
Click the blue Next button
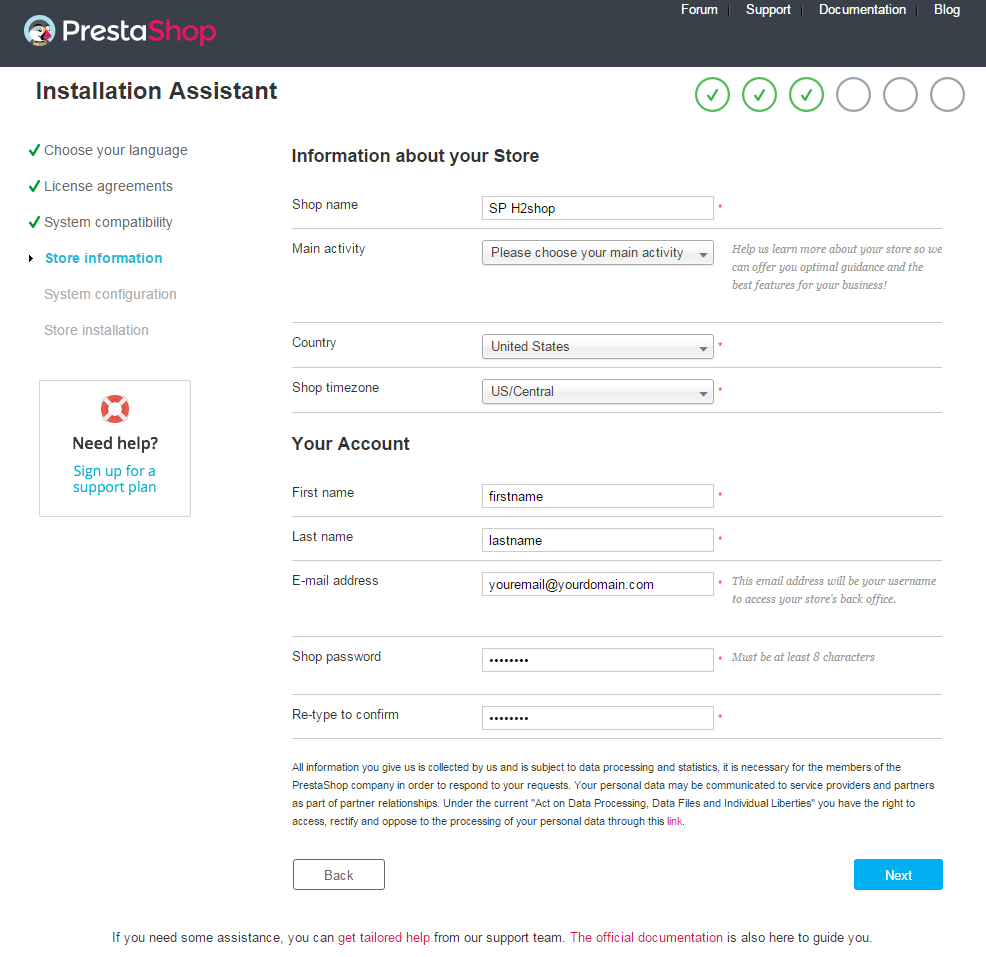point(898,875)
